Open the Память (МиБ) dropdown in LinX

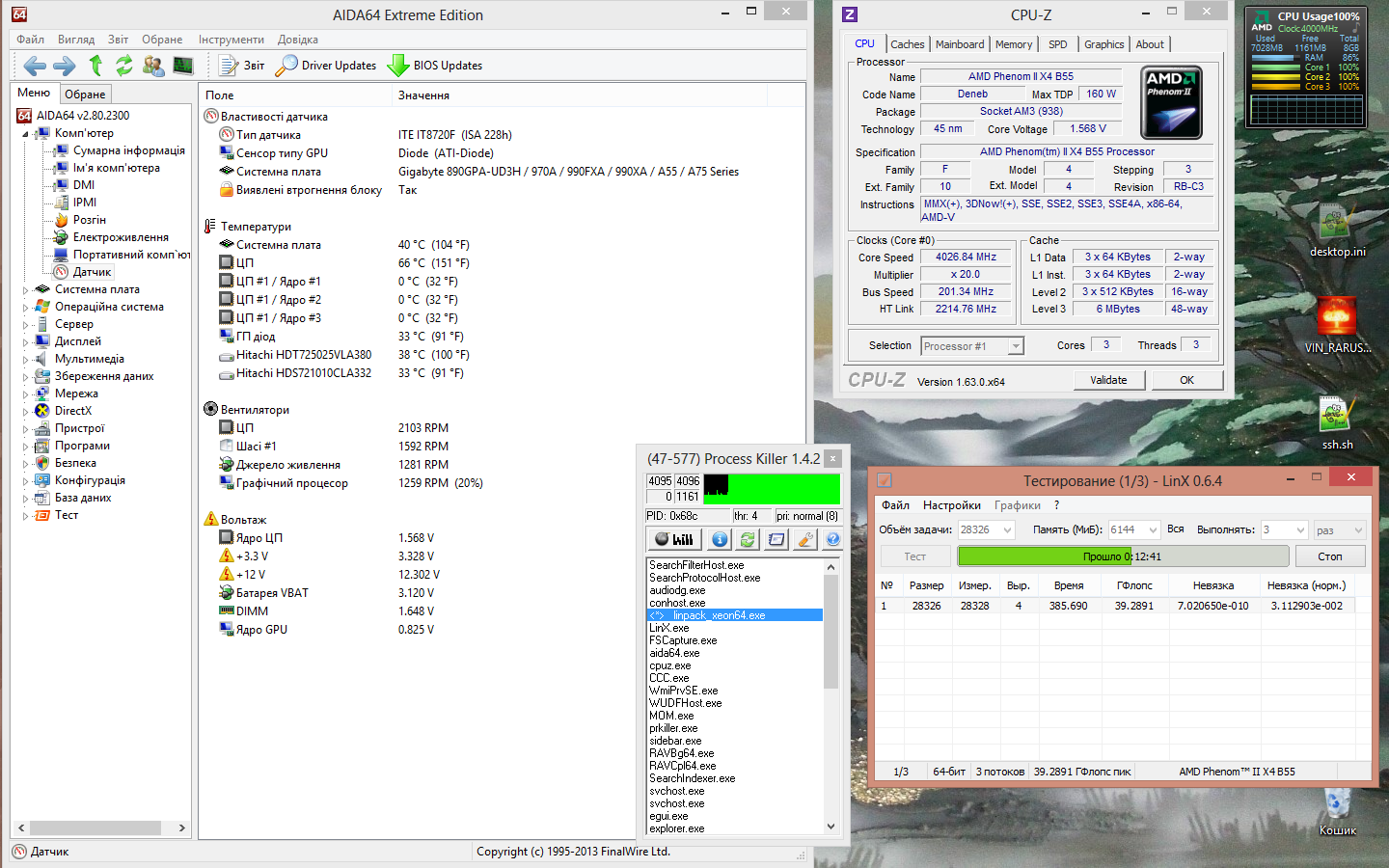click(x=1133, y=529)
